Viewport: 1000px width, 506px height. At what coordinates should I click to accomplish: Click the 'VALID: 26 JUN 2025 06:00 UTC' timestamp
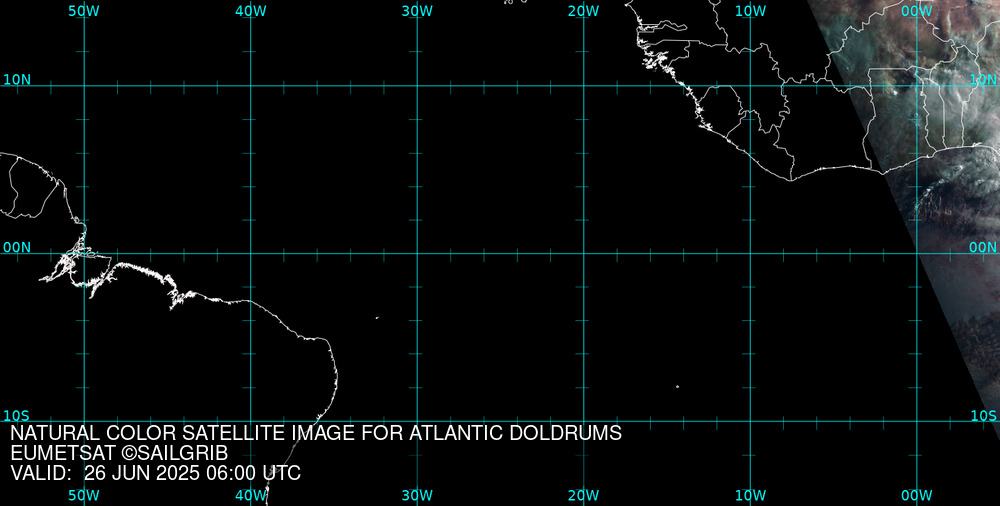[156, 474]
